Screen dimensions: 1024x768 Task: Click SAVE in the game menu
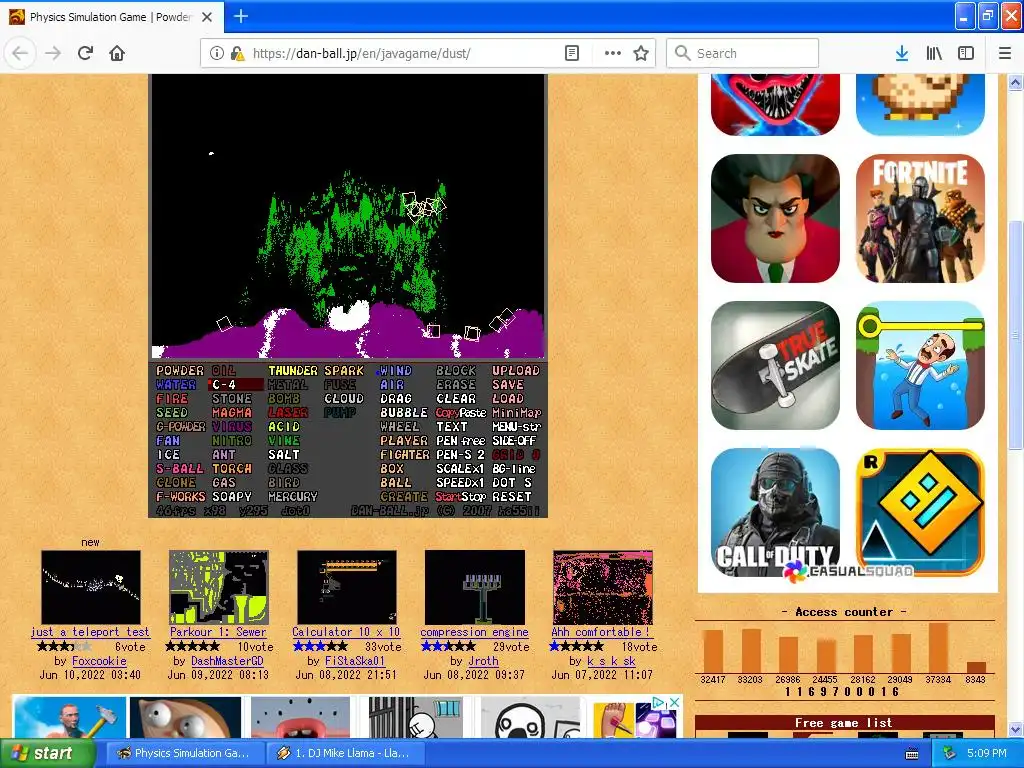click(x=508, y=385)
